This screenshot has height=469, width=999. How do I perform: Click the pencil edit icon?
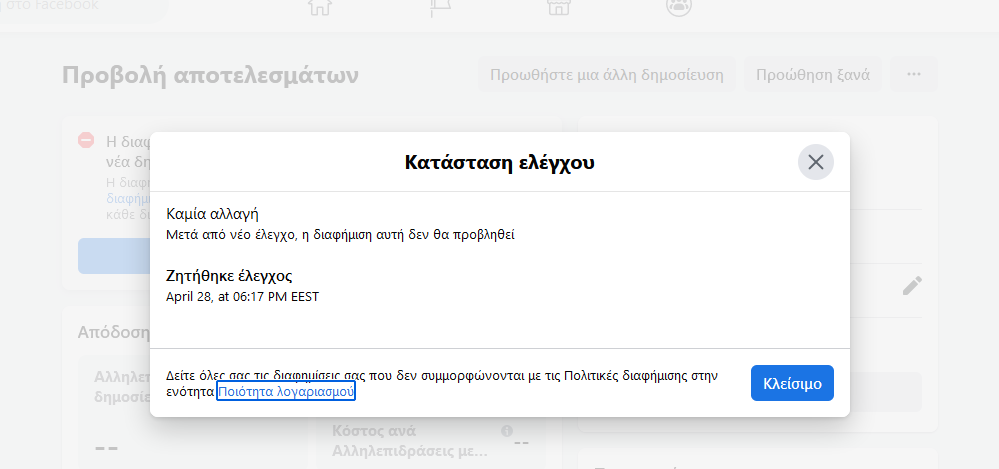[912, 286]
